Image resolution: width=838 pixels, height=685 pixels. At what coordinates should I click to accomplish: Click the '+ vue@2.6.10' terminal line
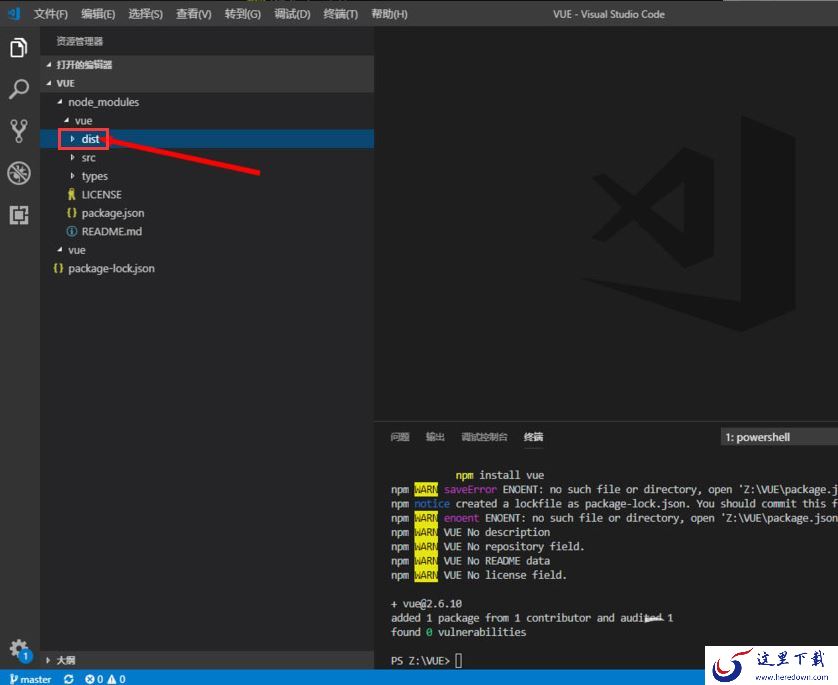[426, 604]
